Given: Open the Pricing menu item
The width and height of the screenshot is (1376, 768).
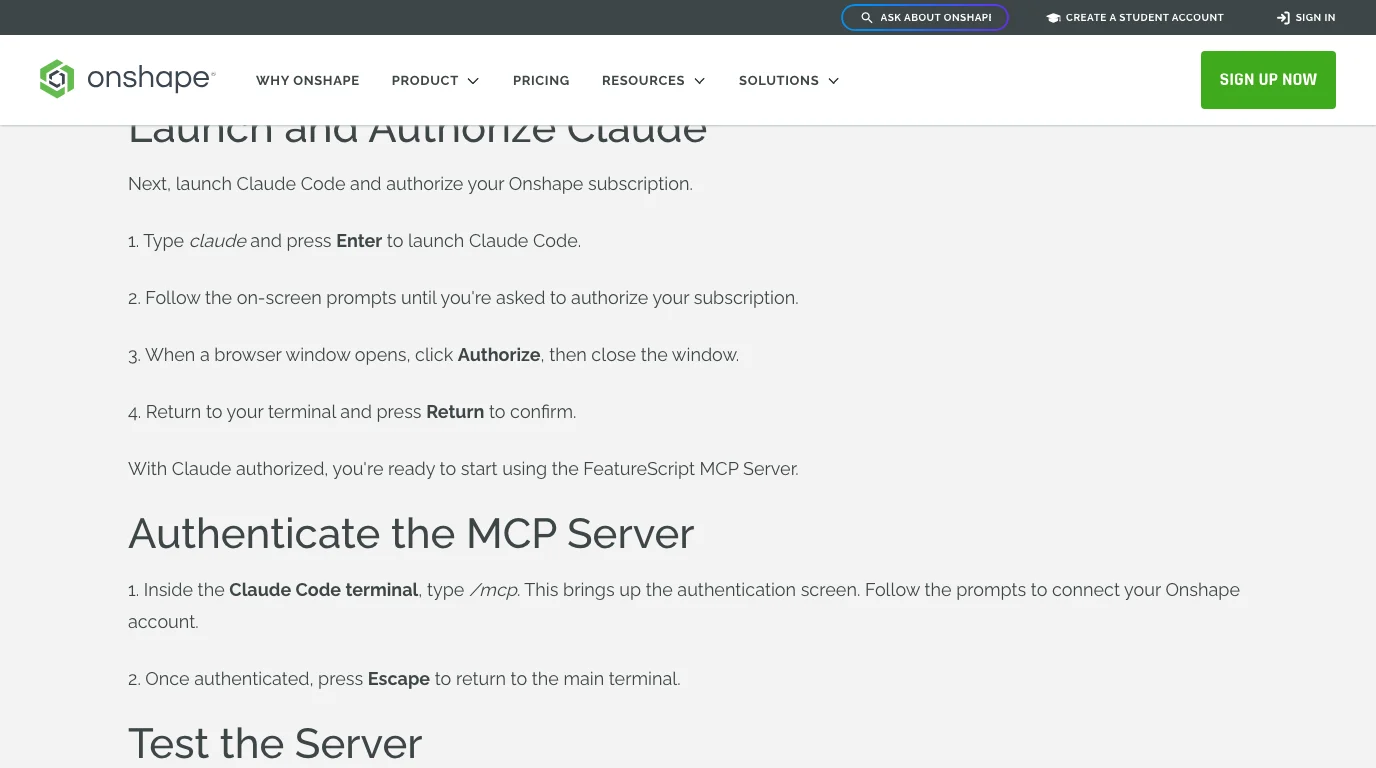Looking at the screenshot, I should click(541, 80).
